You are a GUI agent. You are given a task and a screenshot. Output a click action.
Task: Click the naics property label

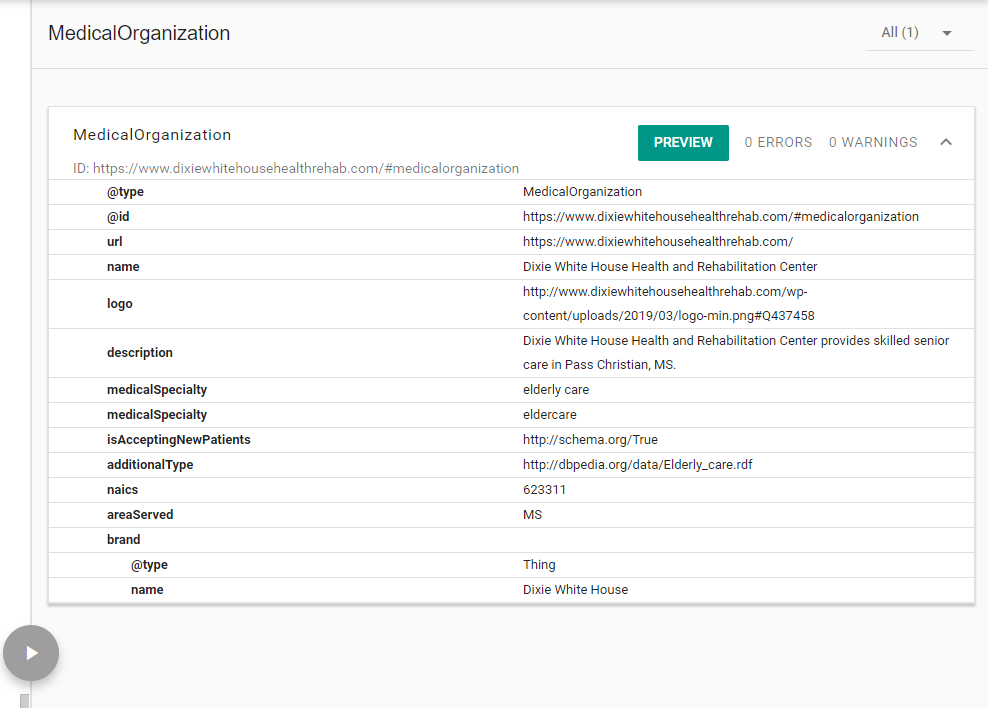122,489
